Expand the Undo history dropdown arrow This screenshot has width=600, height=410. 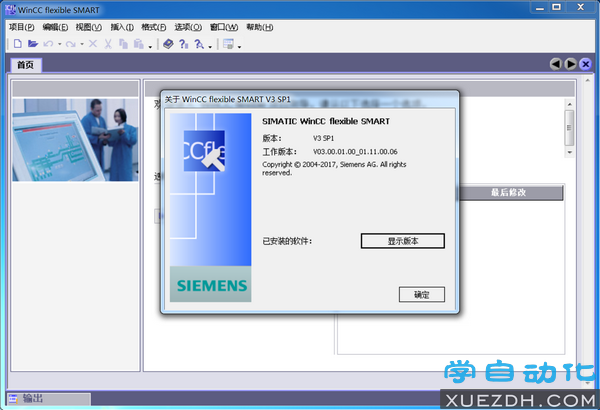(x=60, y=44)
